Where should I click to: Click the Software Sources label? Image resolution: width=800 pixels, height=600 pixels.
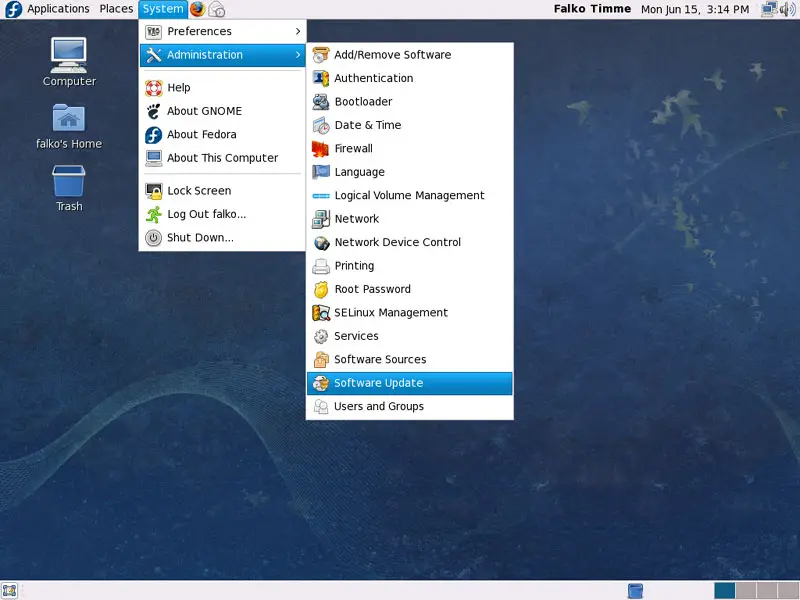tap(380, 360)
